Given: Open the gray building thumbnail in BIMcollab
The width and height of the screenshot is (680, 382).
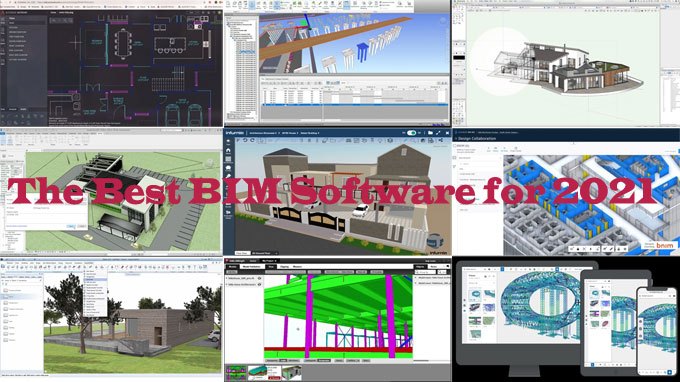Looking at the screenshot, I should 291,373.
